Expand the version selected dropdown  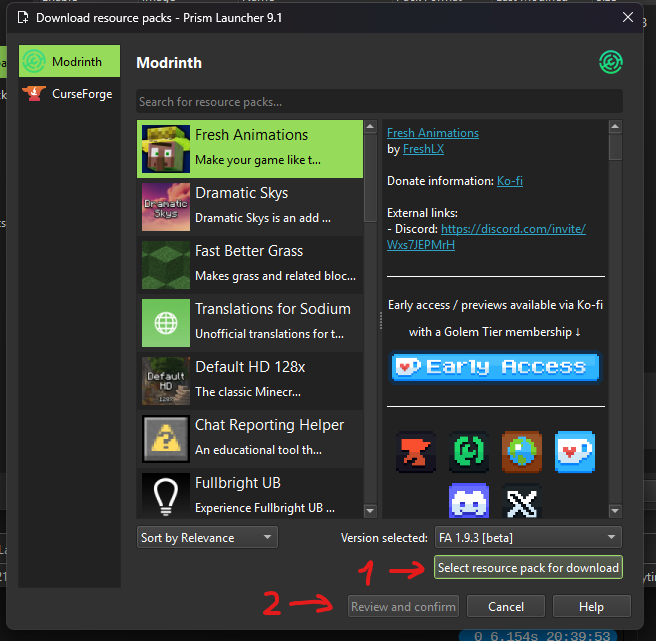point(527,538)
